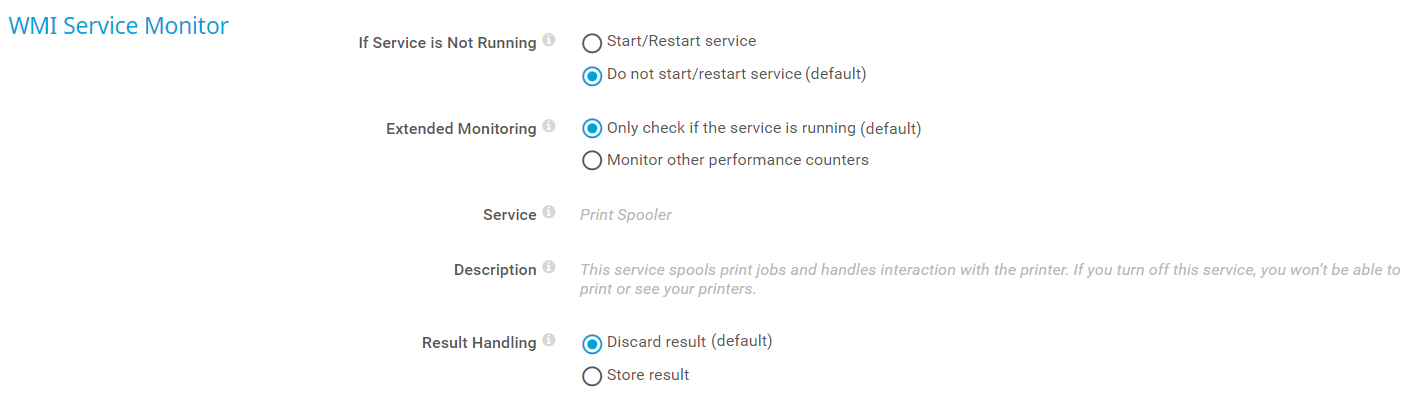Screen dimensions: 1412x401
Task: Select Only check if the service is running
Action: click(x=592, y=129)
